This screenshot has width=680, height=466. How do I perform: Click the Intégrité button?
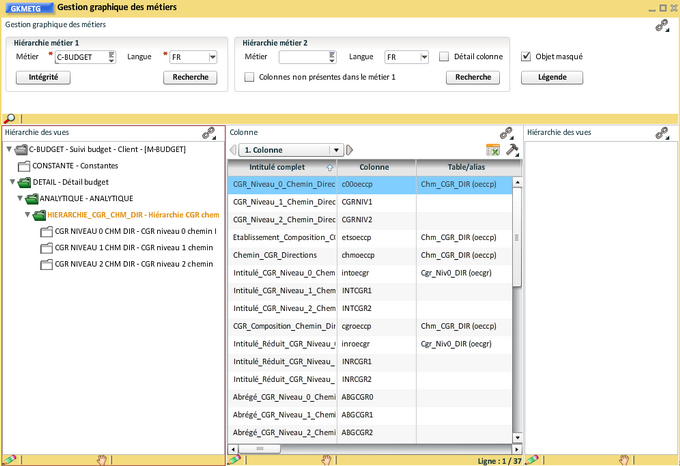[43, 77]
